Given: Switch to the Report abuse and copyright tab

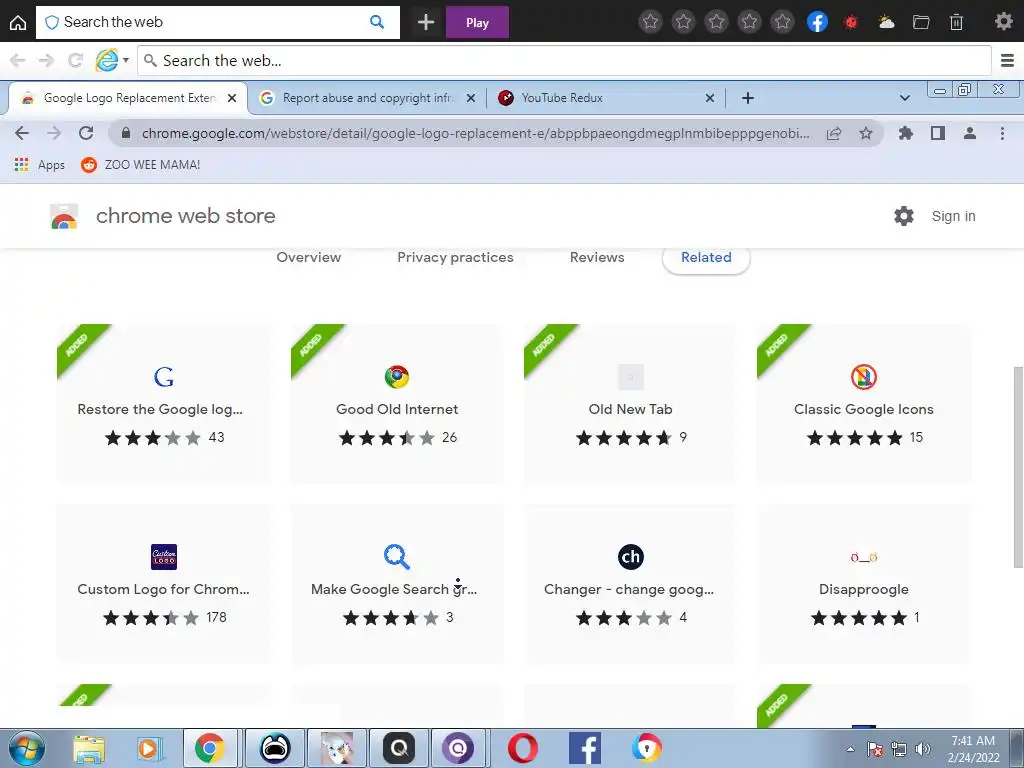Looking at the screenshot, I should point(368,98).
